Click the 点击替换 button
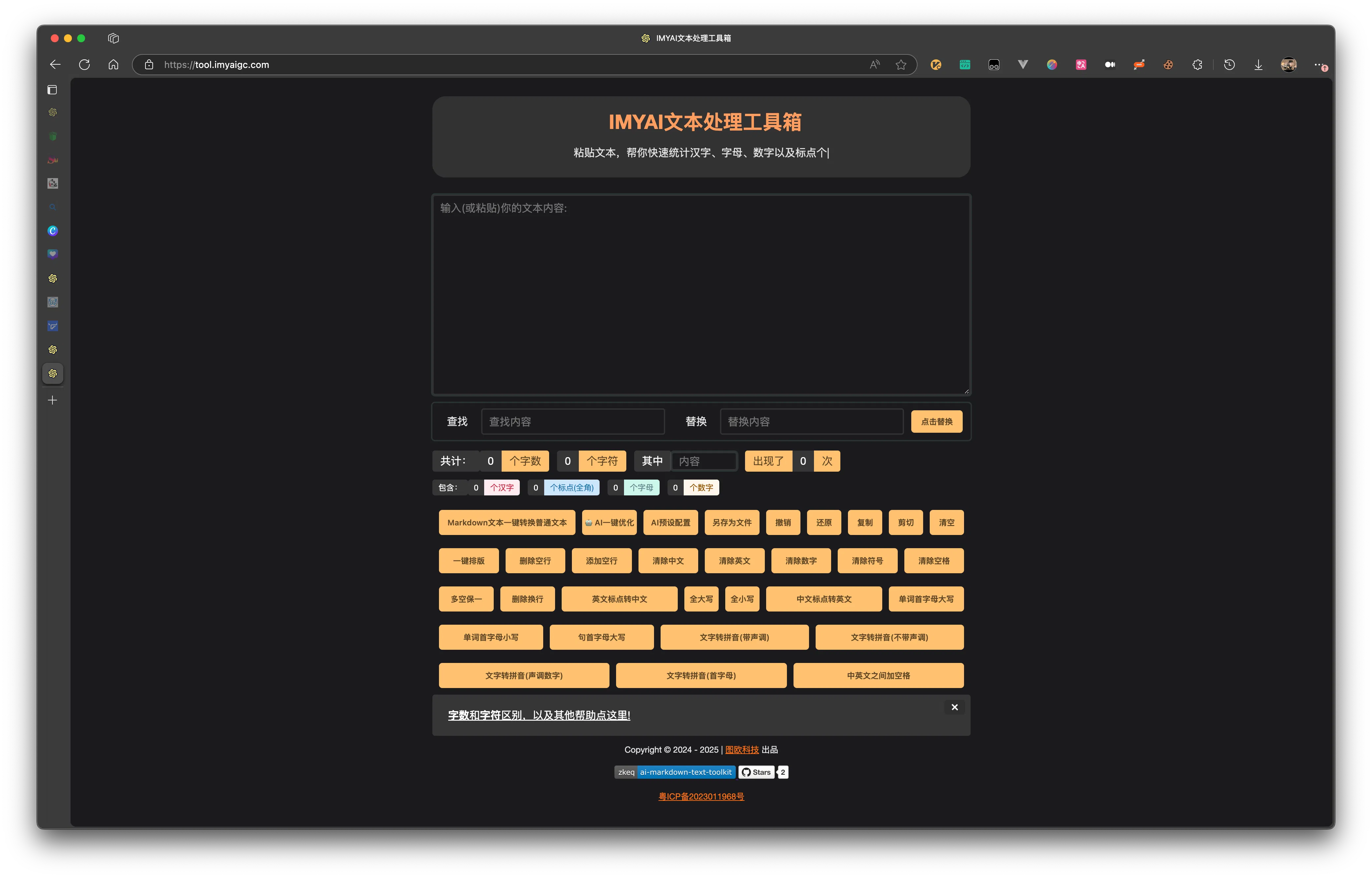The width and height of the screenshot is (1372, 878). click(937, 421)
